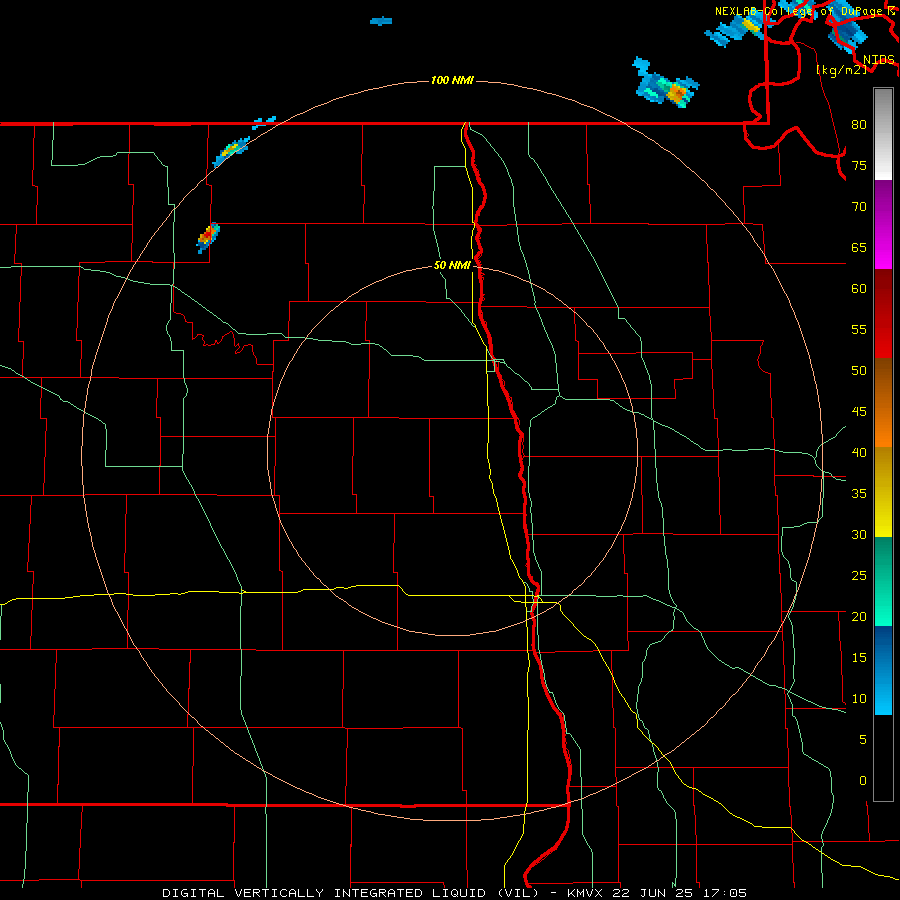Pick the green segment of the color bar
Screen dimensions: 900x900
pyautogui.click(x=883, y=581)
